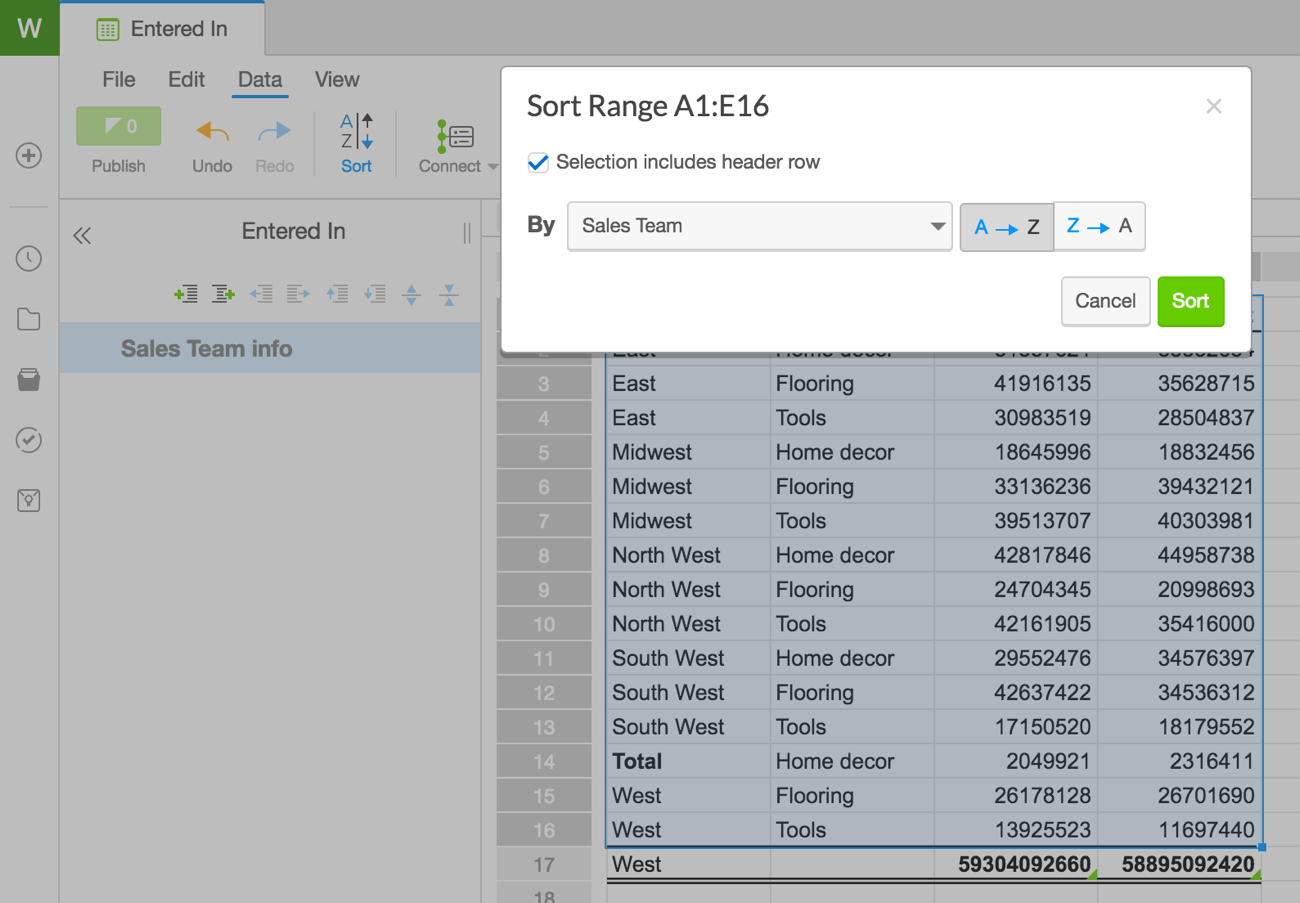
Task: Open the File menu
Action: (119, 80)
